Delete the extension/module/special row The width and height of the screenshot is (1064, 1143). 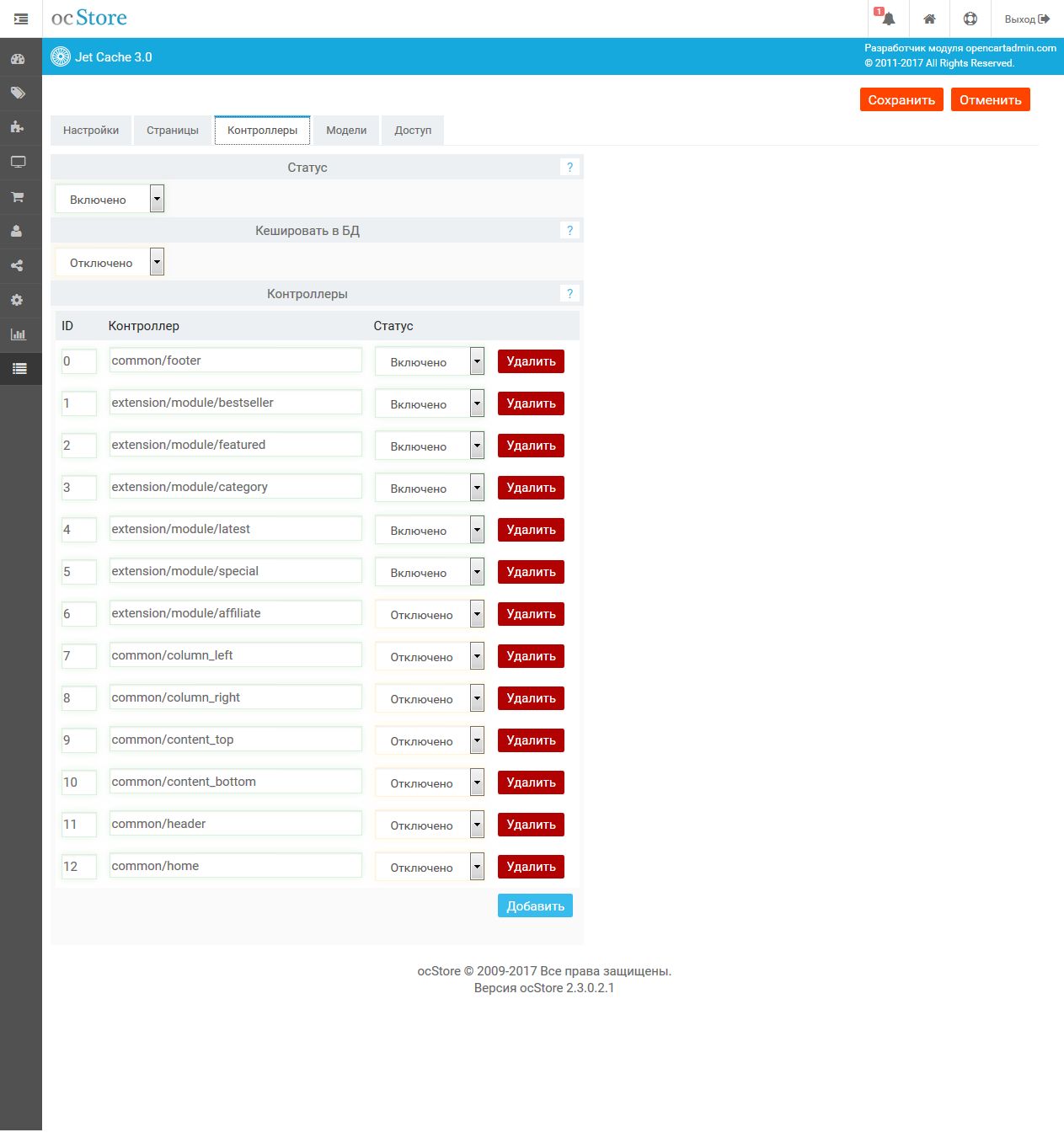(x=531, y=572)
